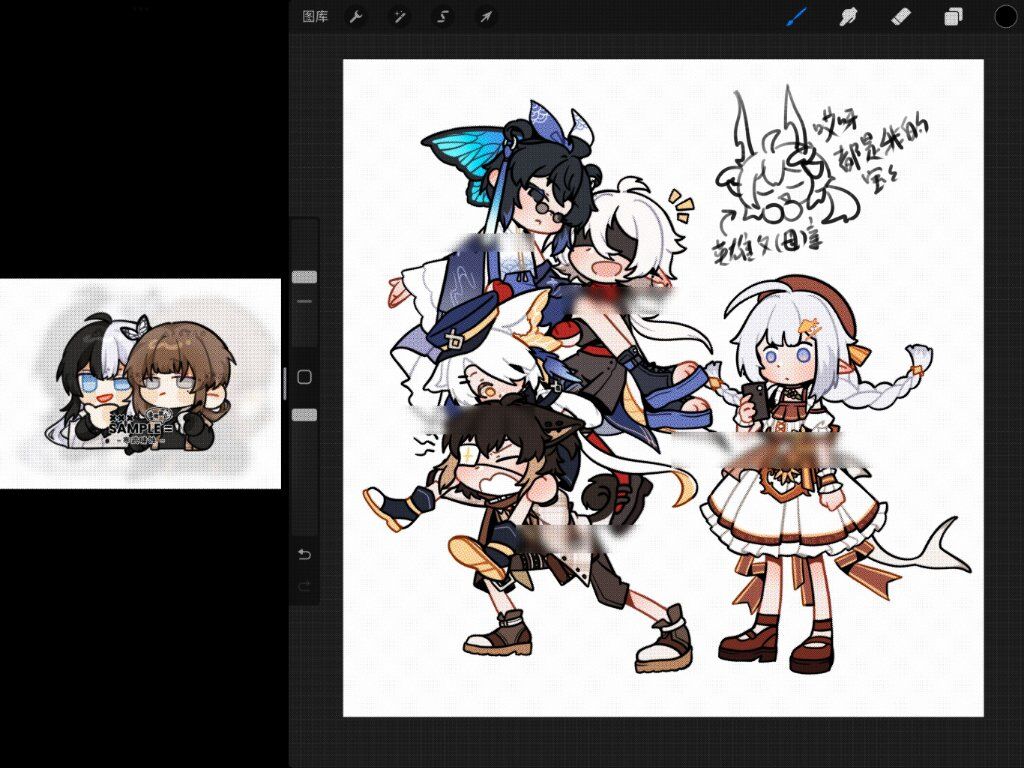Open the Adjustments magic wand menu
Image resolution: width=1024 pixels, height=768 pixels.
(x=400, y=17)
